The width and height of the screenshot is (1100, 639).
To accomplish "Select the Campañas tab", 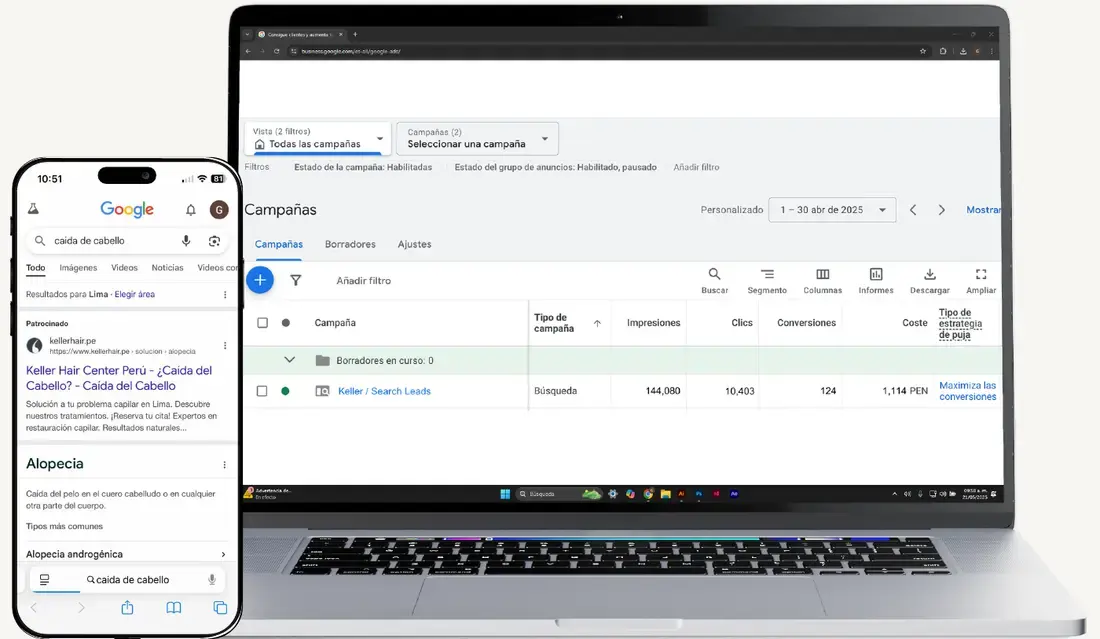I will point(279,244).
